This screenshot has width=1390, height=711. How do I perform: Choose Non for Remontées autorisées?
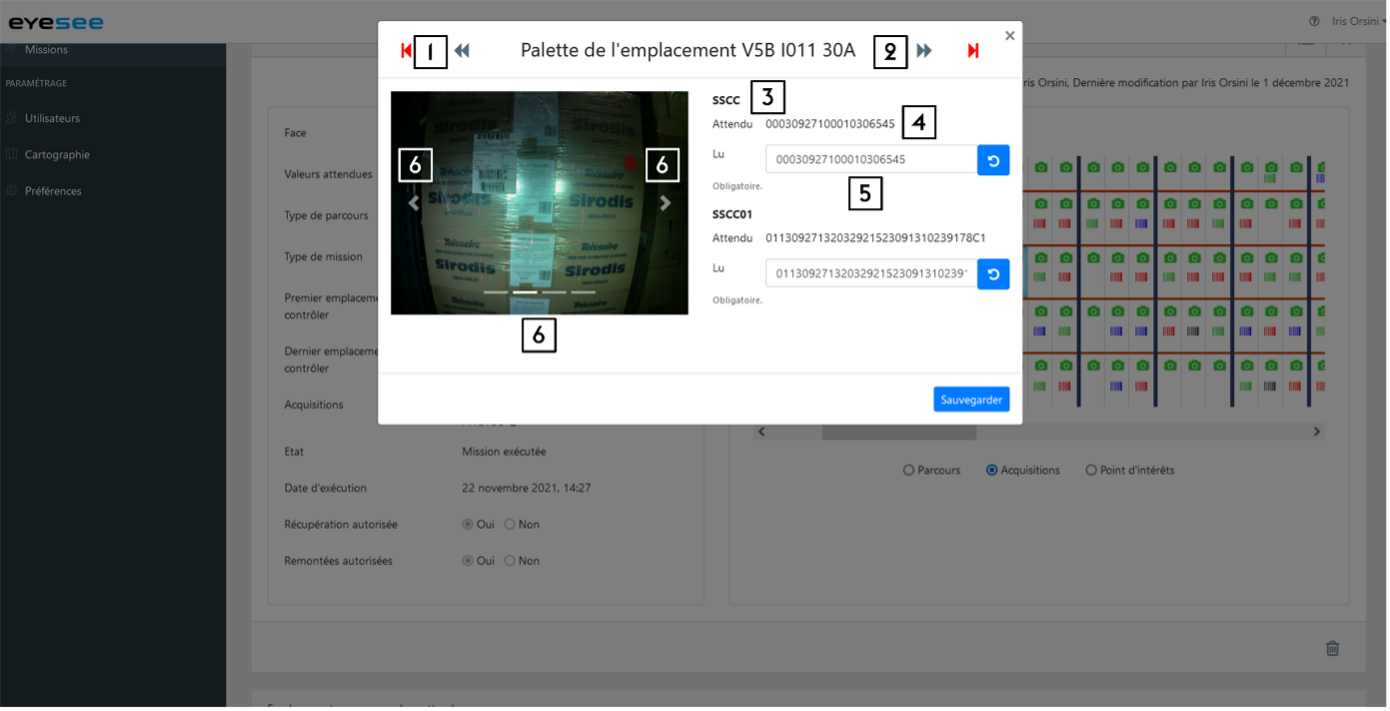pyautogui.click(x=510, y=561)
